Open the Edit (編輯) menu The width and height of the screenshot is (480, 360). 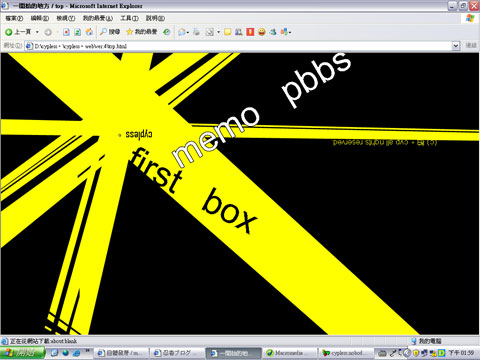pos(40,18)
